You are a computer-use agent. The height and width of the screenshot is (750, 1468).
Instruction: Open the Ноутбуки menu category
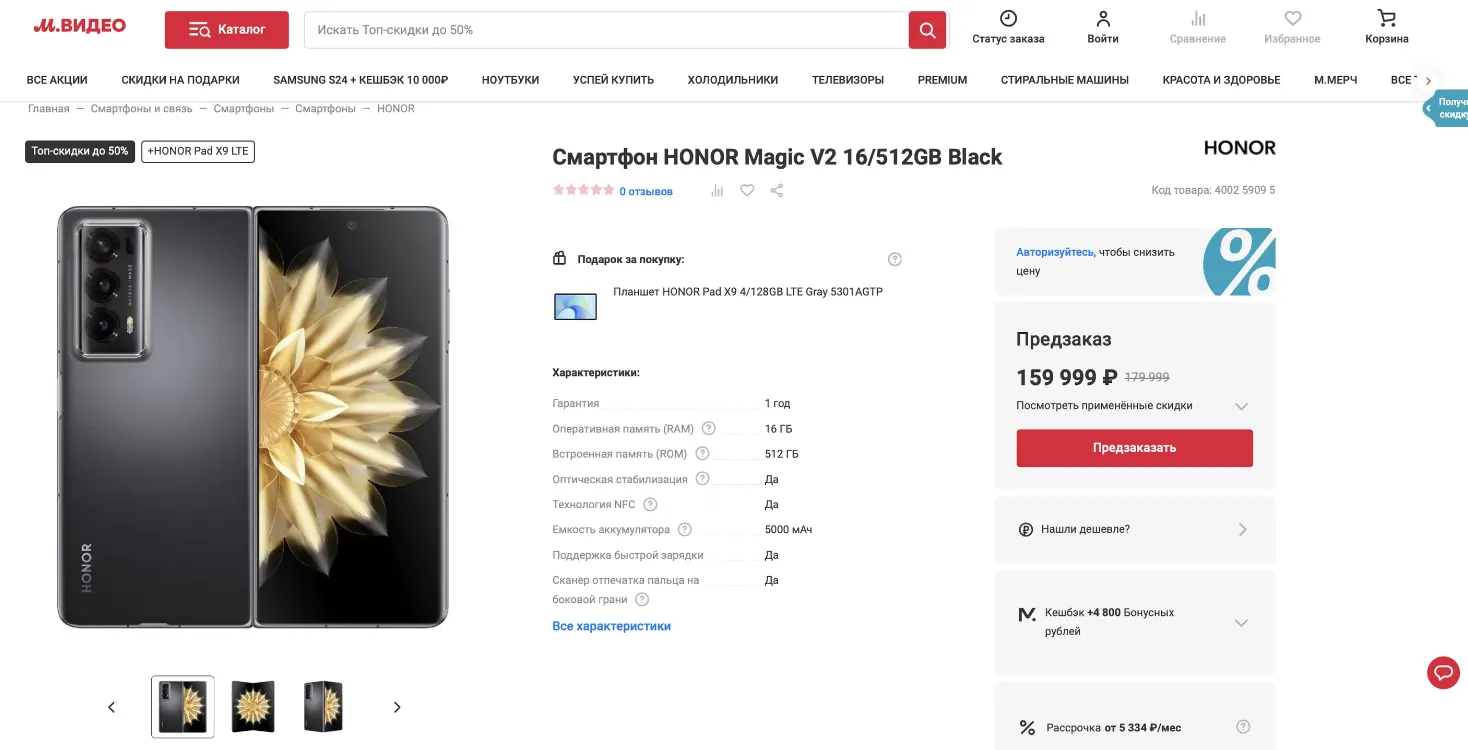[x=510, y=80]
